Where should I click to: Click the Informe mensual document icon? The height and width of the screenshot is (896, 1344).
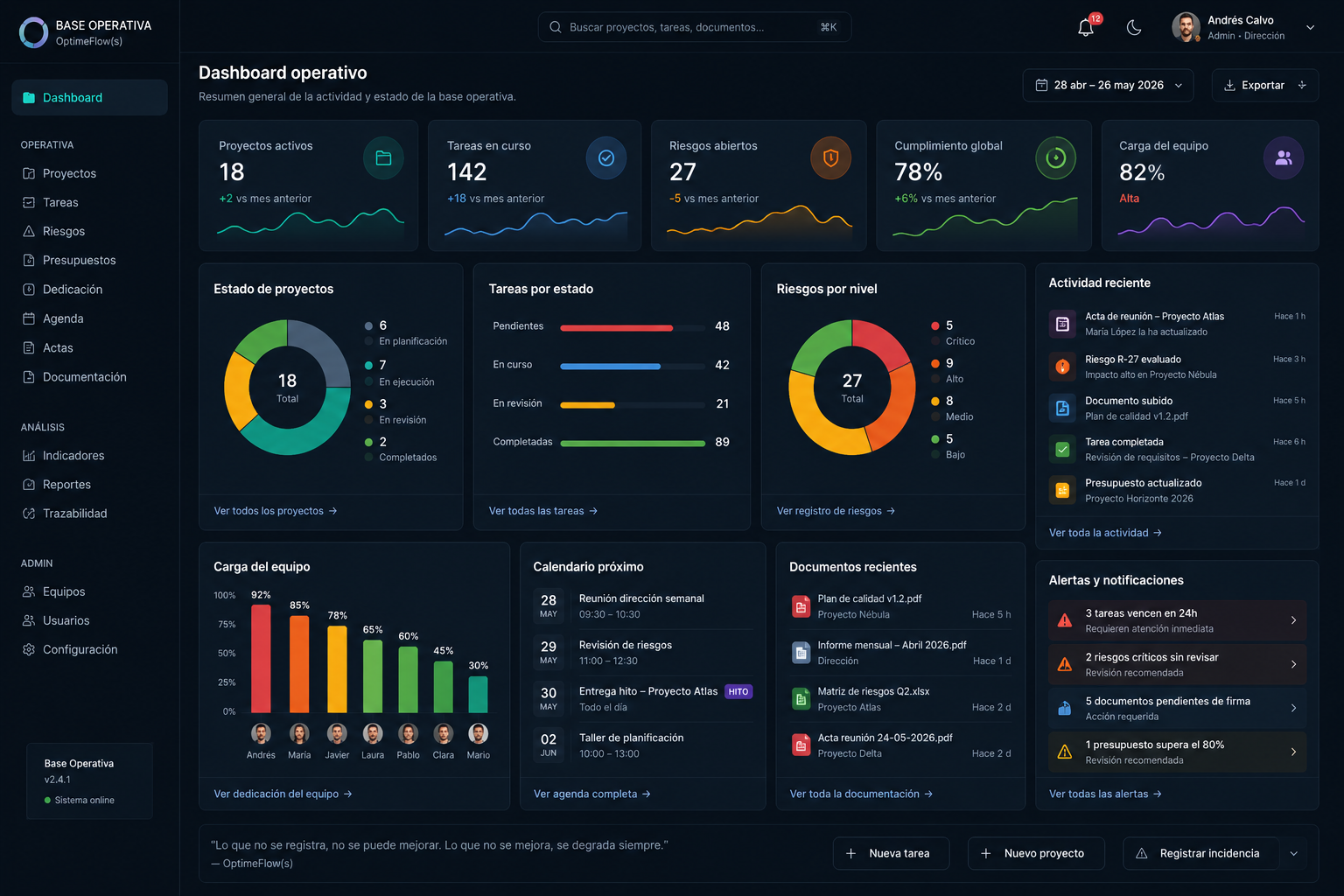pos(801,653)
